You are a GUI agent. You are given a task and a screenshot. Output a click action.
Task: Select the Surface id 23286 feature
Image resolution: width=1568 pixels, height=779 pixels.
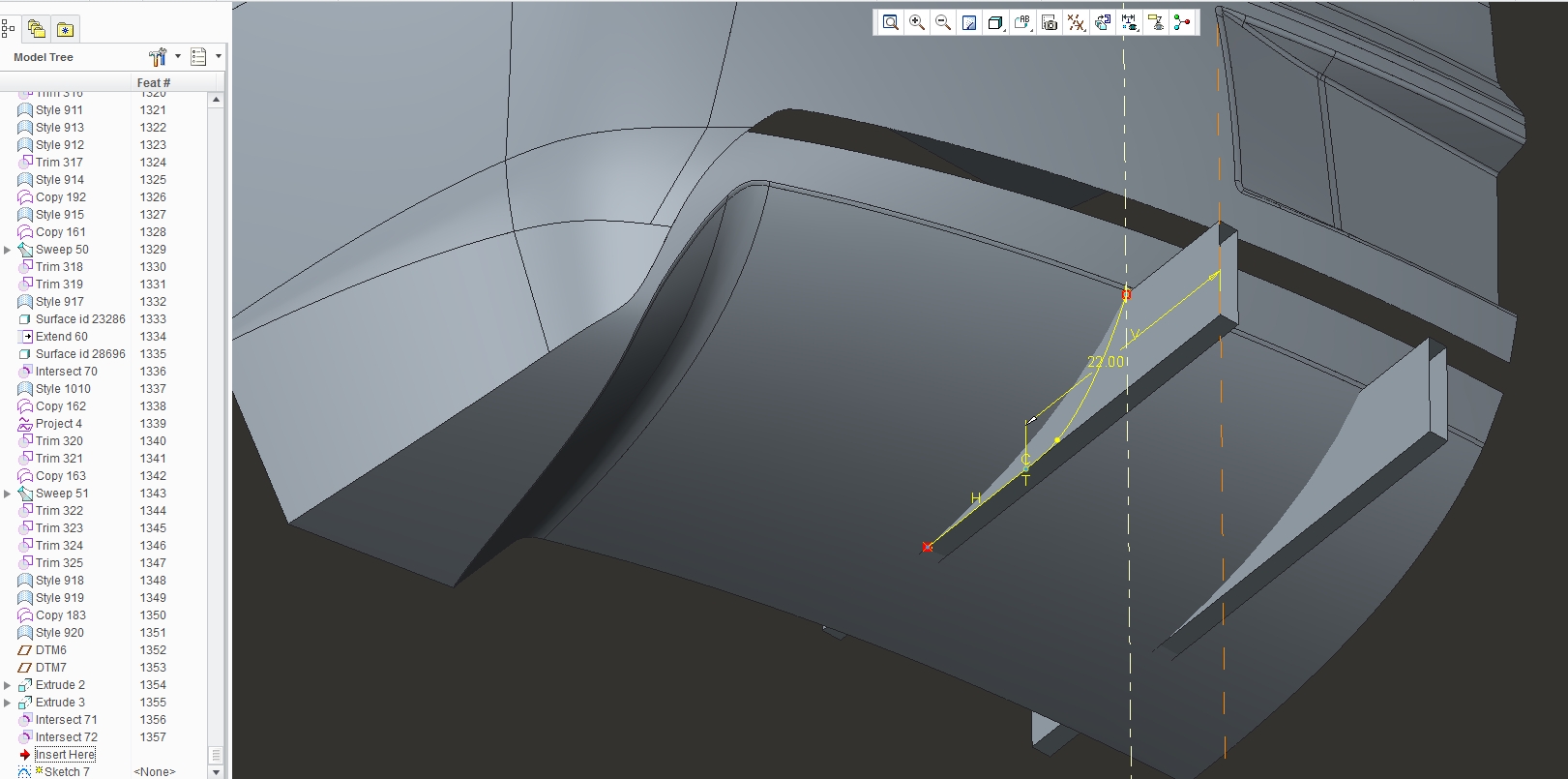point(80,319)
